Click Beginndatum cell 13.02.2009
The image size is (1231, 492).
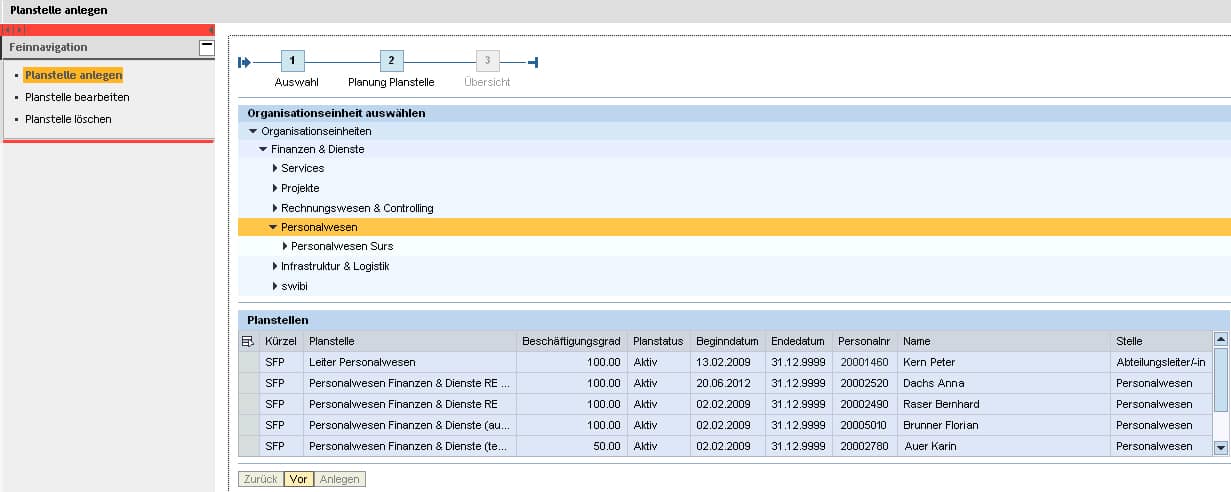point(727,362)
